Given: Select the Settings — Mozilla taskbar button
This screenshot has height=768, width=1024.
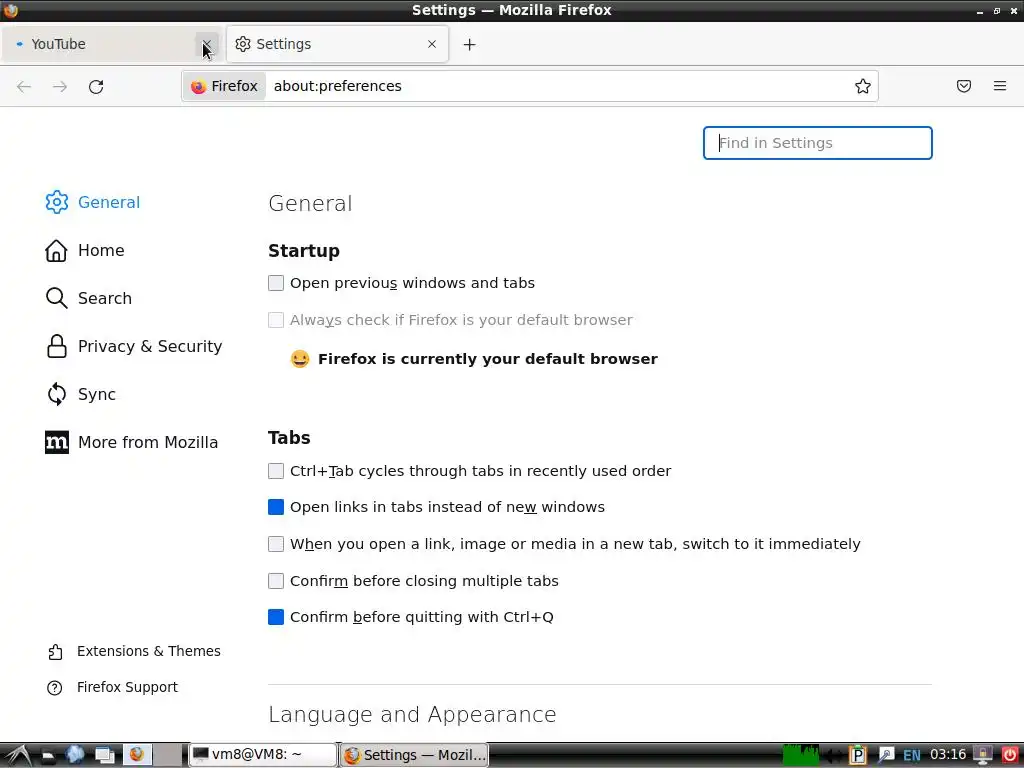Looking at the screenshot, I should (x=414, y=755).
